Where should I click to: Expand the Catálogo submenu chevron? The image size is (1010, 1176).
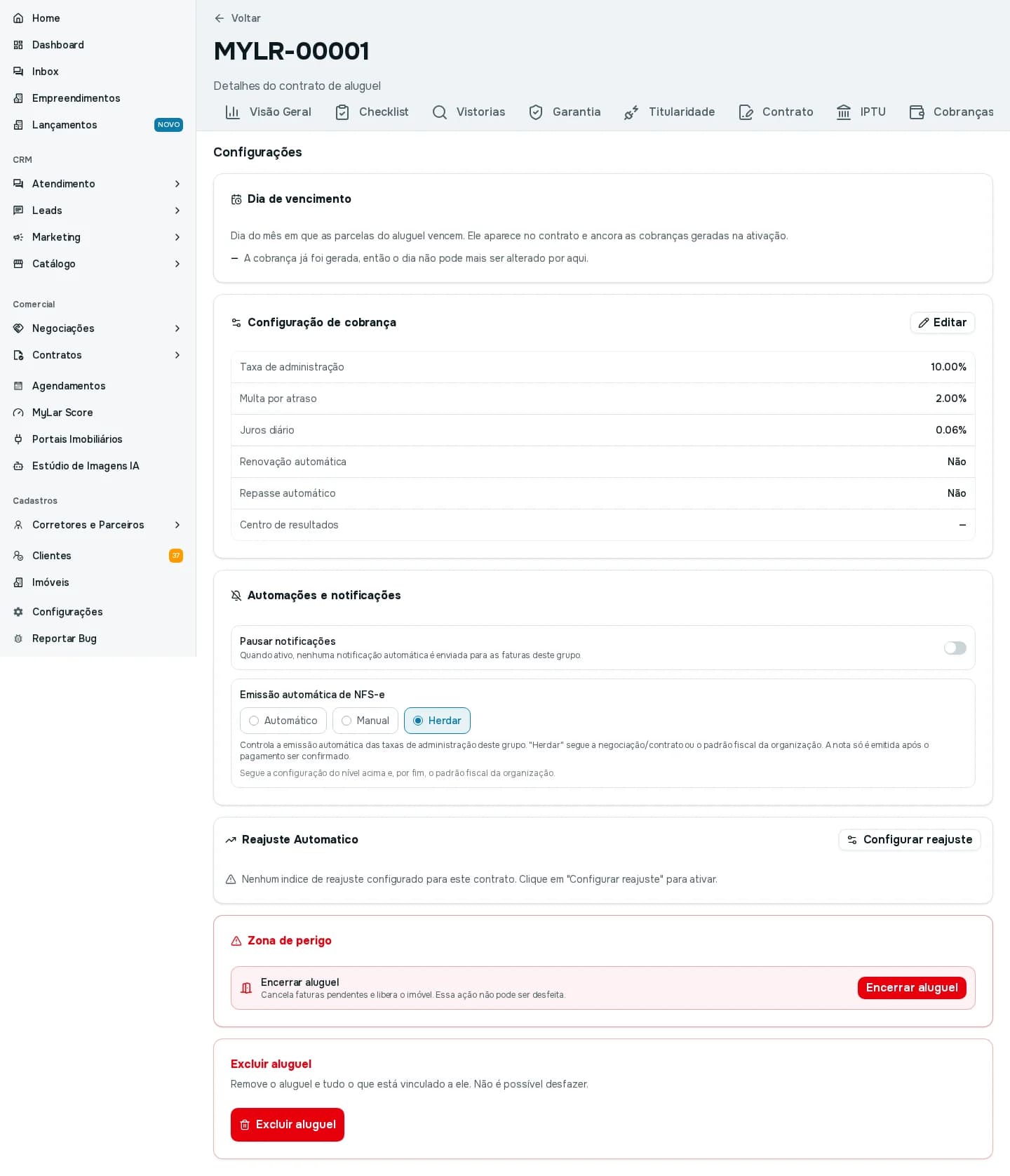tap(177, 264)
